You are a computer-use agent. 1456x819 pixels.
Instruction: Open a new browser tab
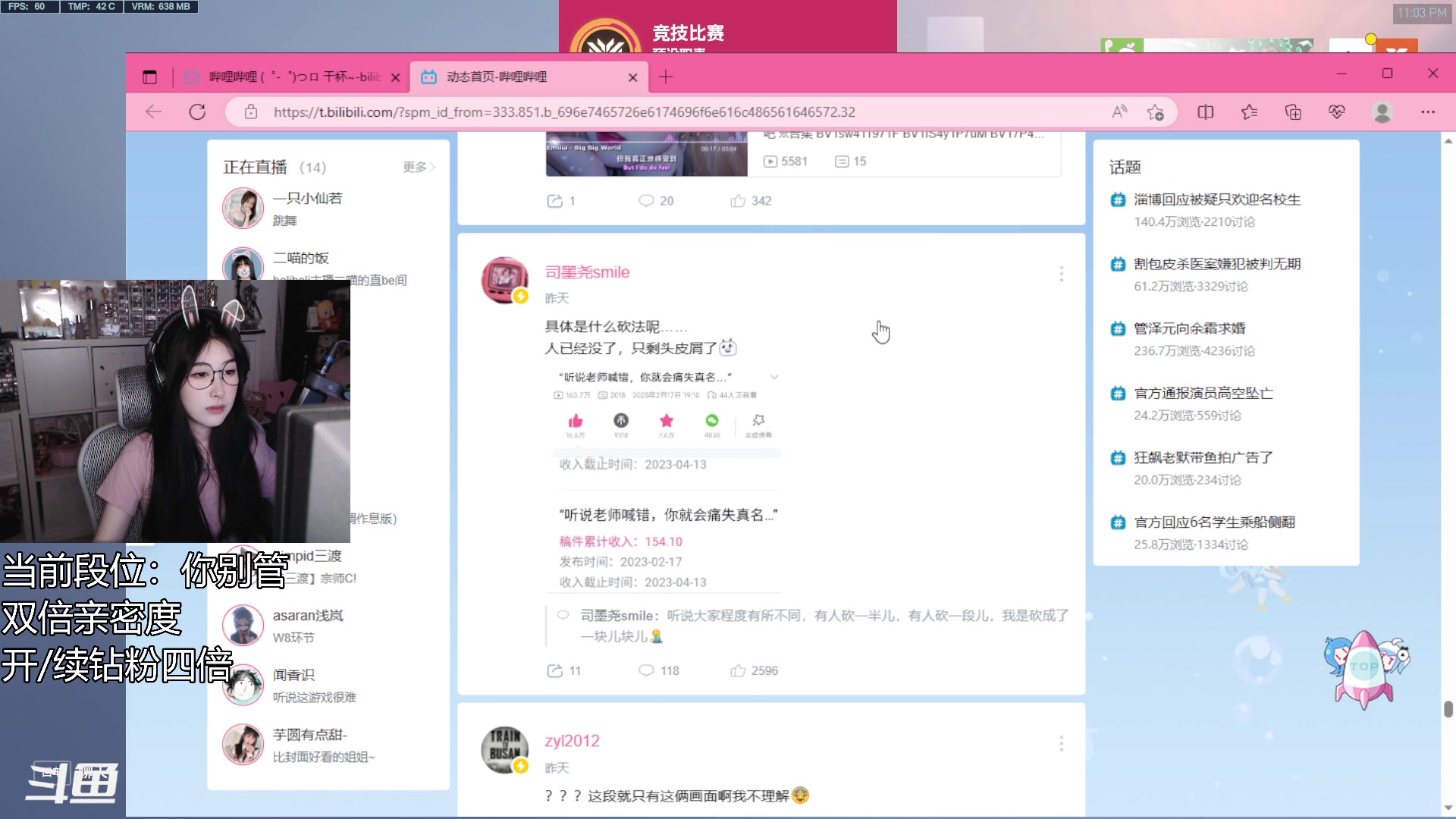click(666, 77)
